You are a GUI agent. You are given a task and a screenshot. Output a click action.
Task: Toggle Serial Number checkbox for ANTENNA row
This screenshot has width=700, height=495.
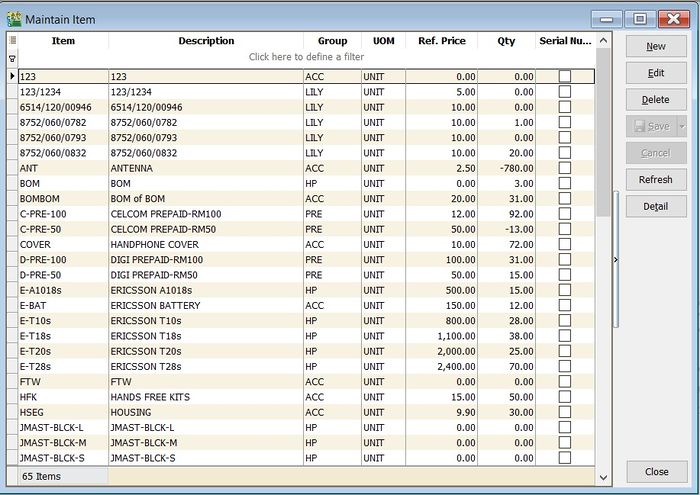(x=565, y=168)
